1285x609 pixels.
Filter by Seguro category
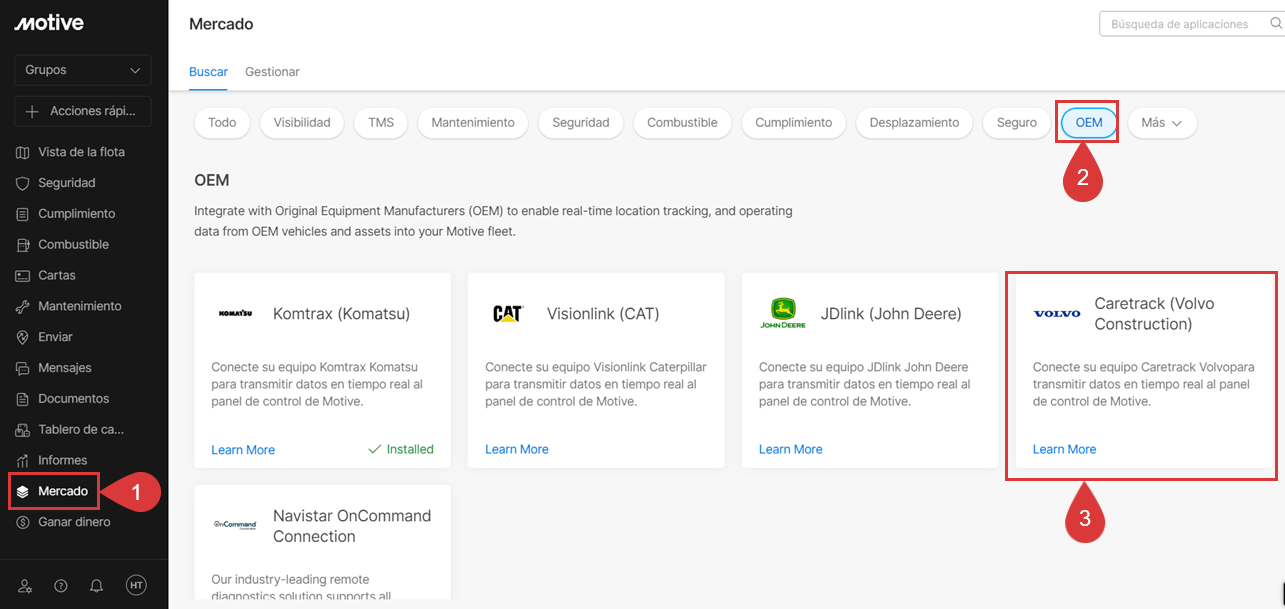[1017, 123]
